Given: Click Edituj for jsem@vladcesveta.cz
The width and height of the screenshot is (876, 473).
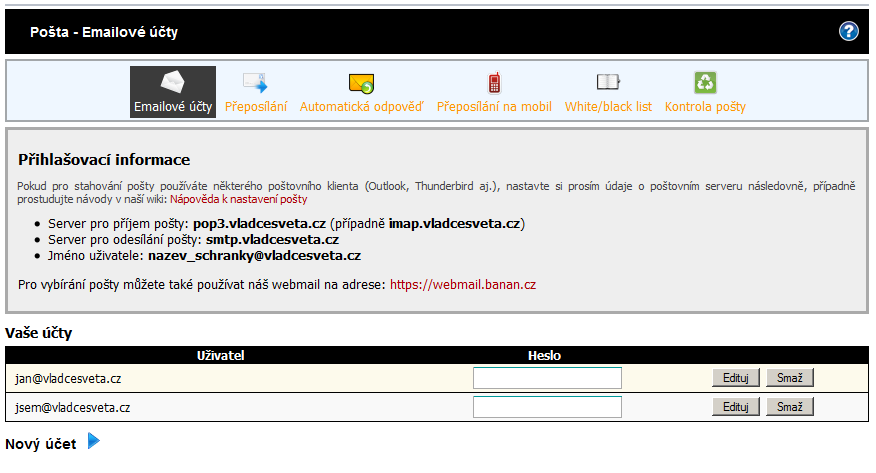Looking at the screenshot, I should (x=735, y=407).
